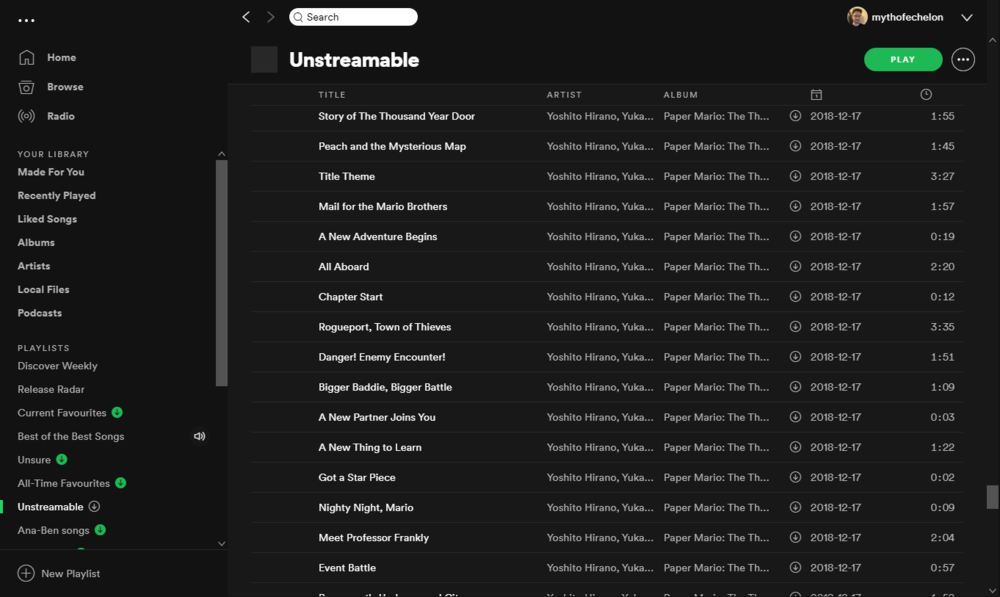Screen dimensions: 1000x597
Task: Open Liked Songs in library
Action: coord(47,219)
